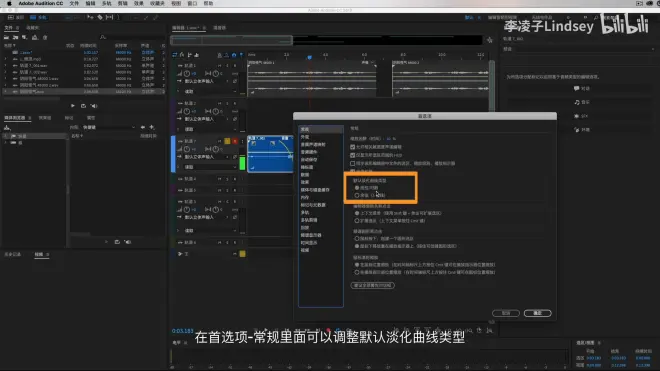Choose the Ambience type in Essential Sound
This screenshot has width=660, height=371.
582,130
